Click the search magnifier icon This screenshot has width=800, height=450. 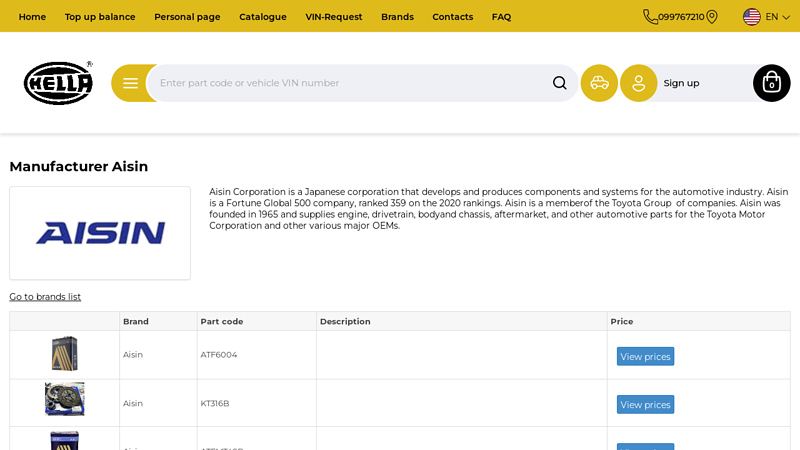pyautogui.click(x=559, y=83)
